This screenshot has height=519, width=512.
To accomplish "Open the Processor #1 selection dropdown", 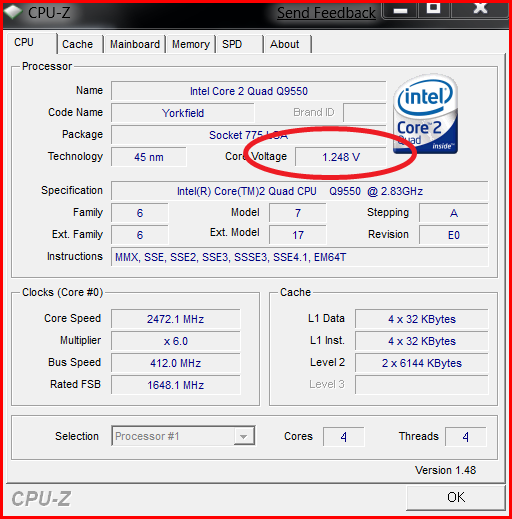I will point(183,436).
